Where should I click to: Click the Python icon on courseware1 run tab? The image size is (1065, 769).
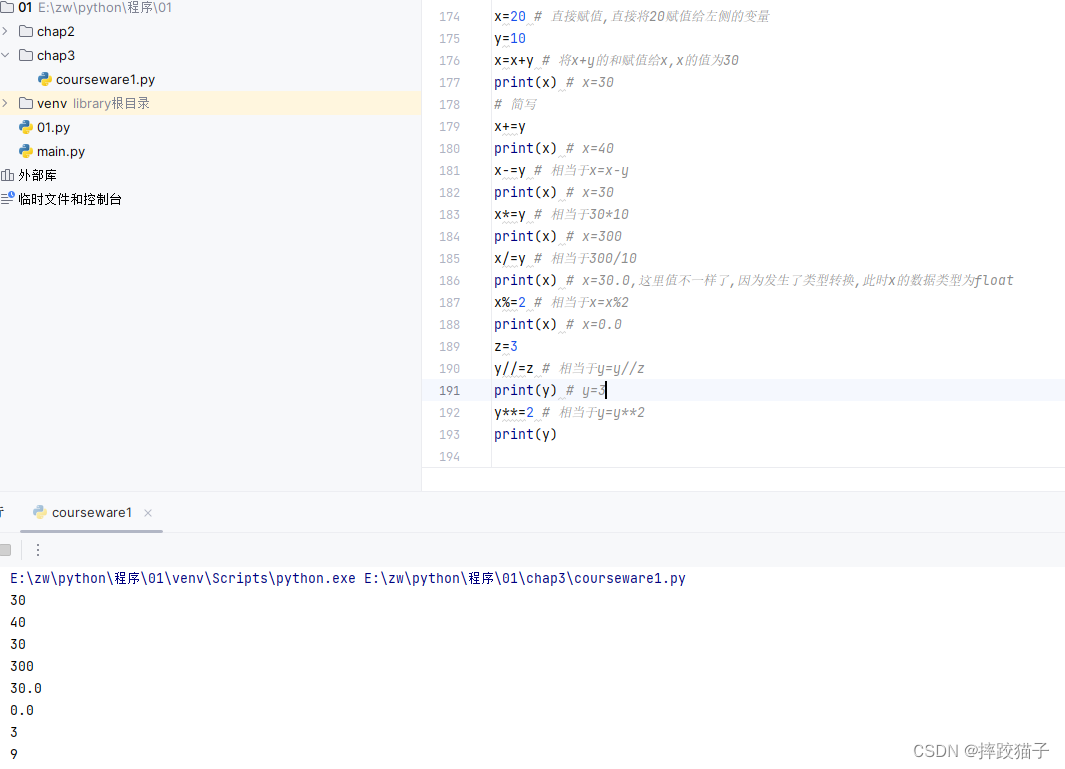click(39, 512)
